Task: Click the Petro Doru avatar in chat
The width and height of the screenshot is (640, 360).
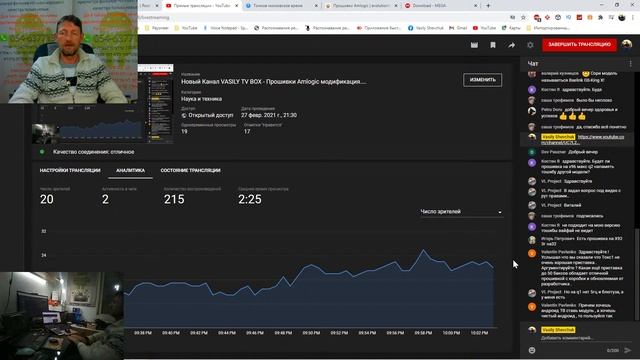Action: pyautogui.click(x=531, y=111)
